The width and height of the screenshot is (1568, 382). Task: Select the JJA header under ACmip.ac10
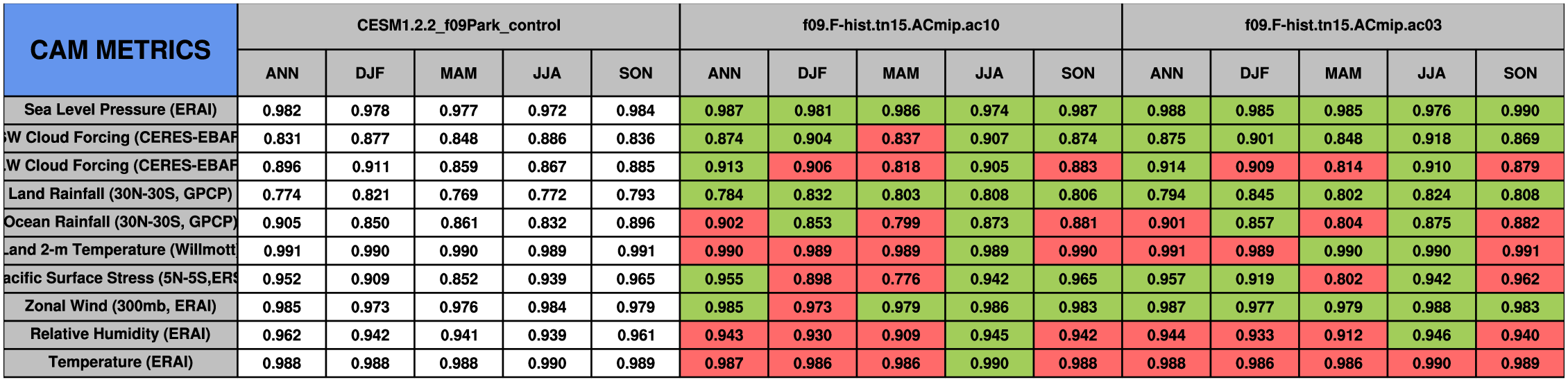click(x=989, y=73)
